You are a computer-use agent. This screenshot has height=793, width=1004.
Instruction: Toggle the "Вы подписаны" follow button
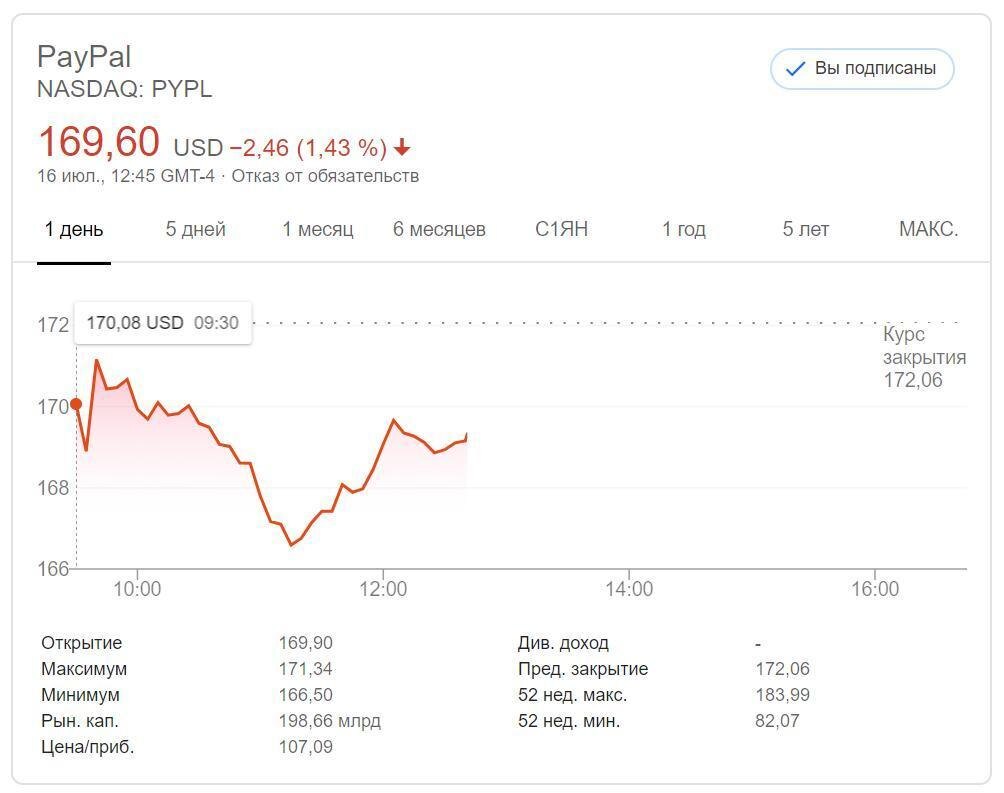(x=862, y=69)
